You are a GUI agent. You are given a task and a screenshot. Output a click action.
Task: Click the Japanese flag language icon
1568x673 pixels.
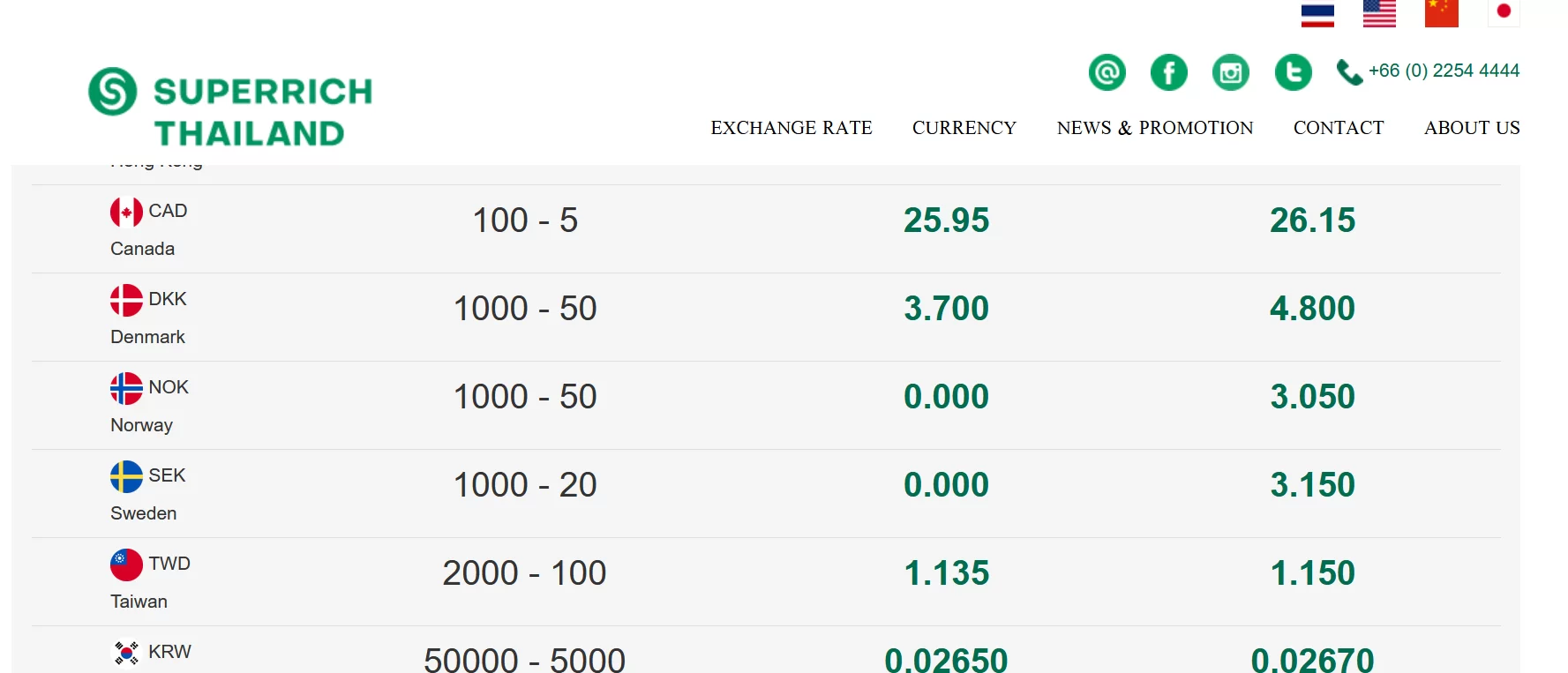pyautogui.click(x=1504, y=13)
